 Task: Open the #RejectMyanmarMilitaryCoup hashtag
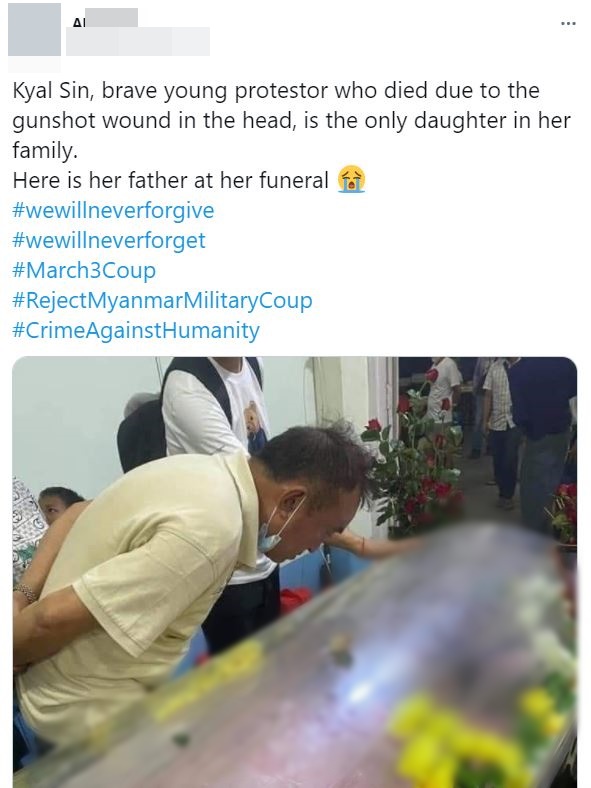[x=162, y=301]
